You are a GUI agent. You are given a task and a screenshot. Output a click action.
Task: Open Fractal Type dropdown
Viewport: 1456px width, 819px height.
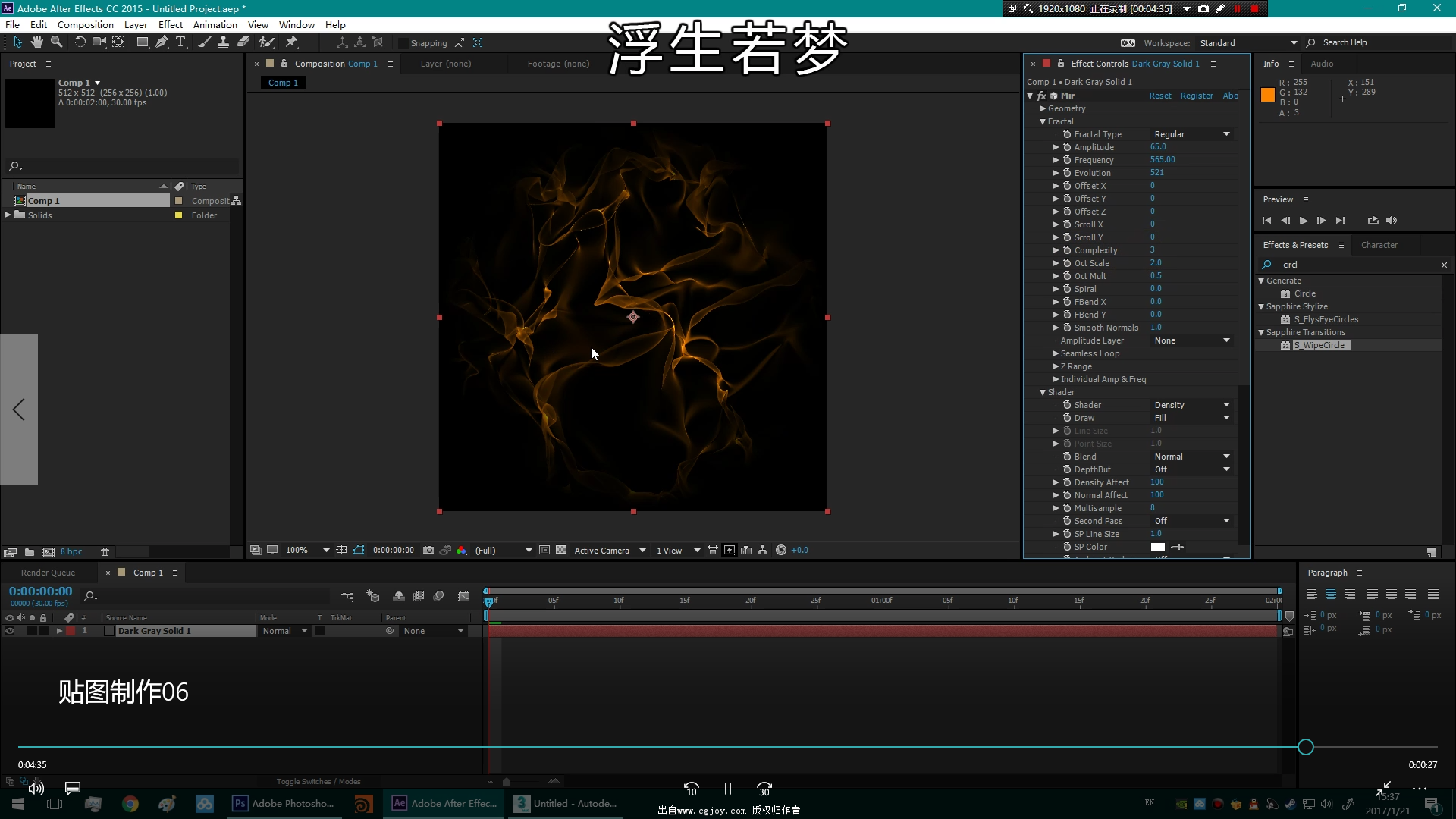[1192, 134]
